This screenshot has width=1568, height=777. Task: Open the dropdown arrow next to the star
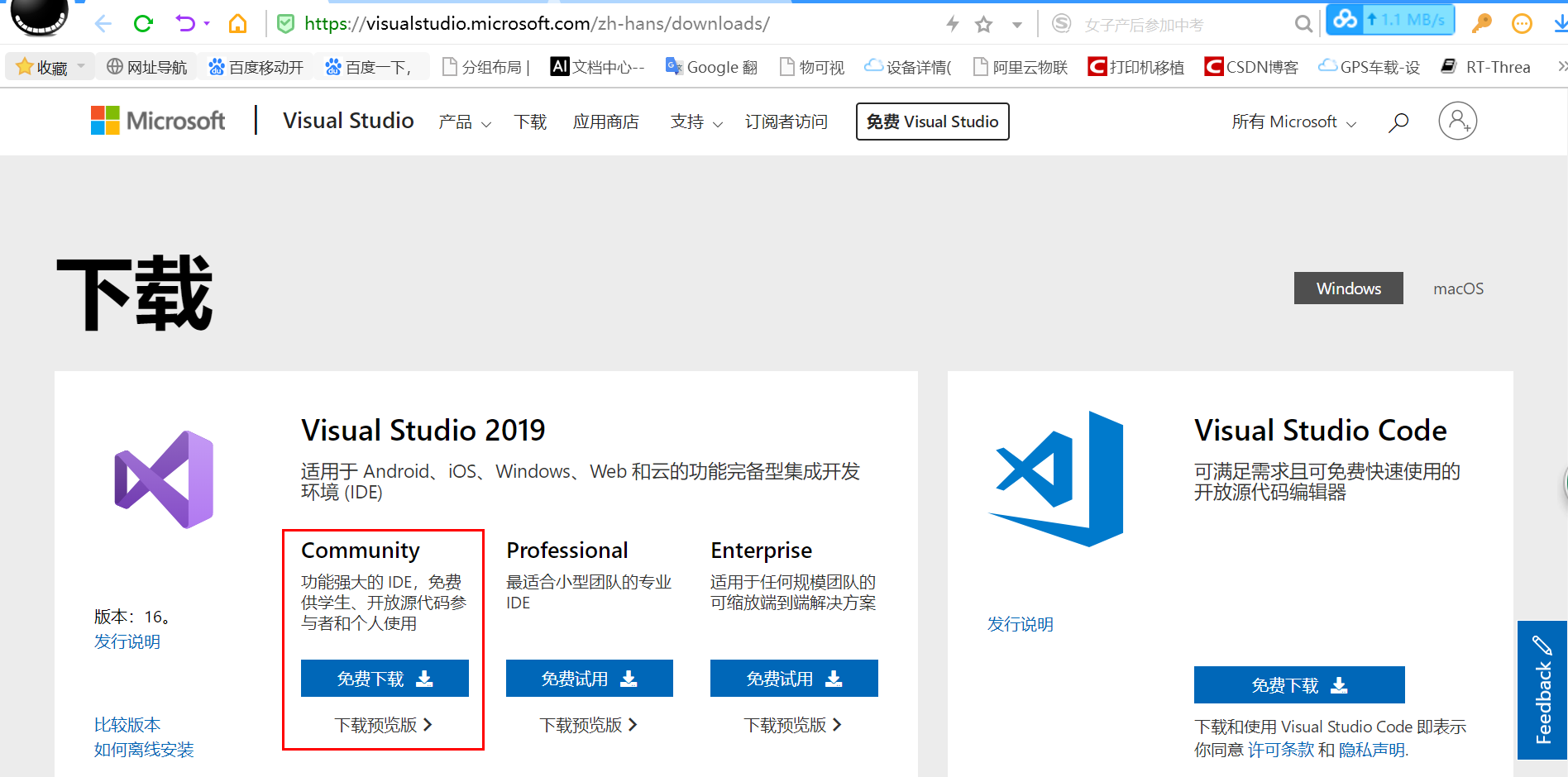1017,25
